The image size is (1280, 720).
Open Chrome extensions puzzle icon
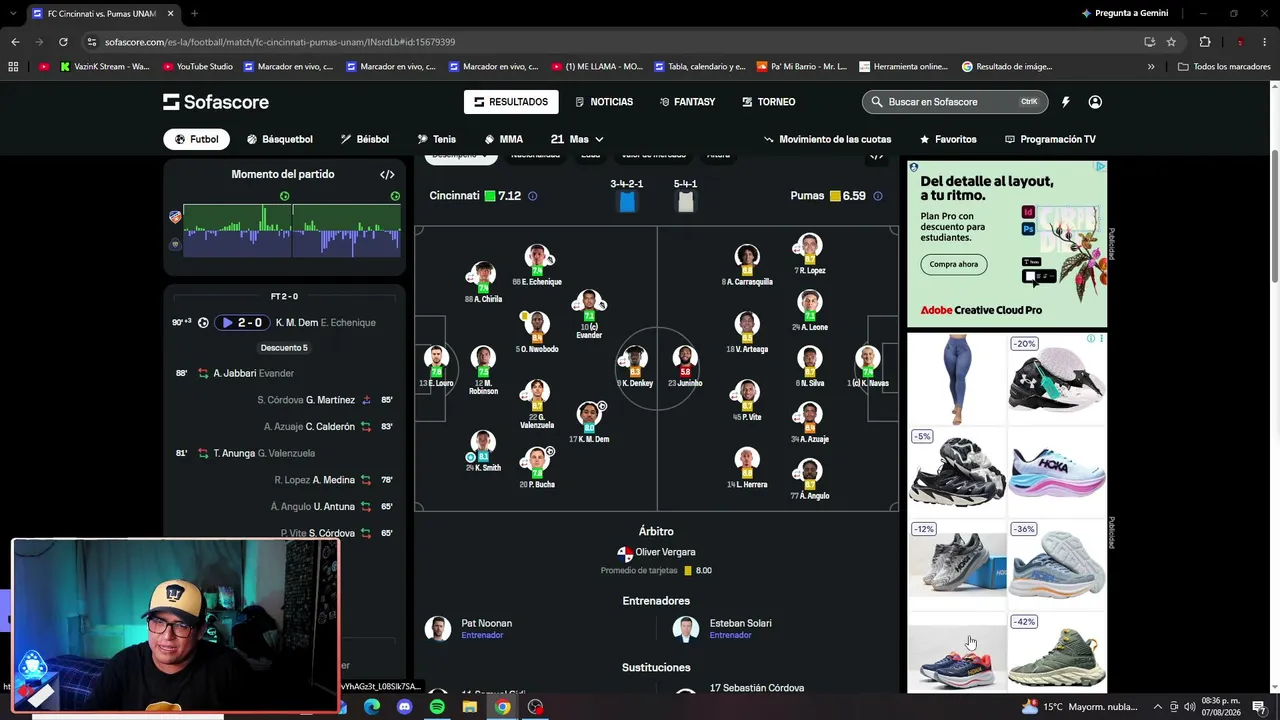[1205, 42]
